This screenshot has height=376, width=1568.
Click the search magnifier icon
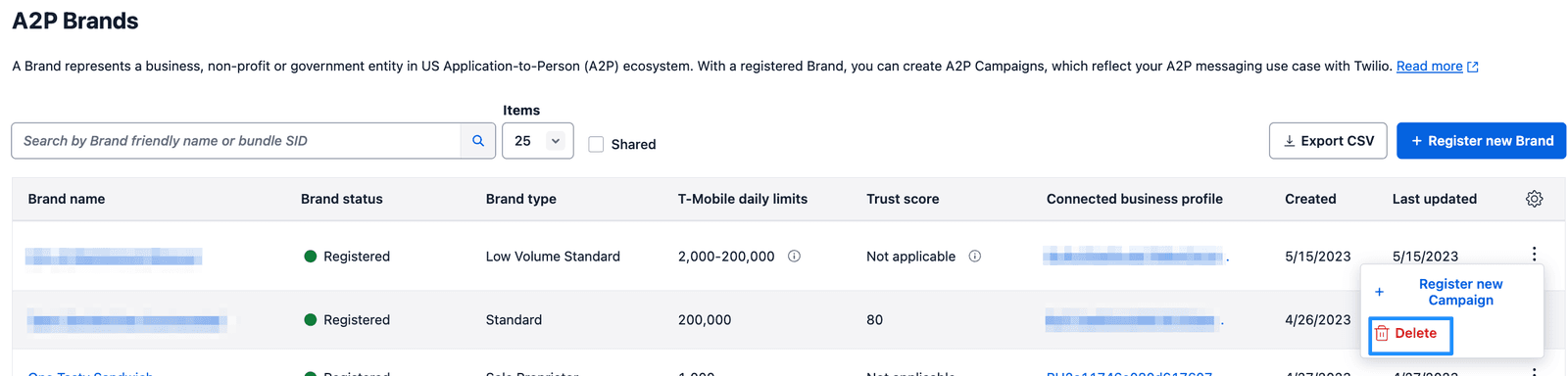(478, 141)
